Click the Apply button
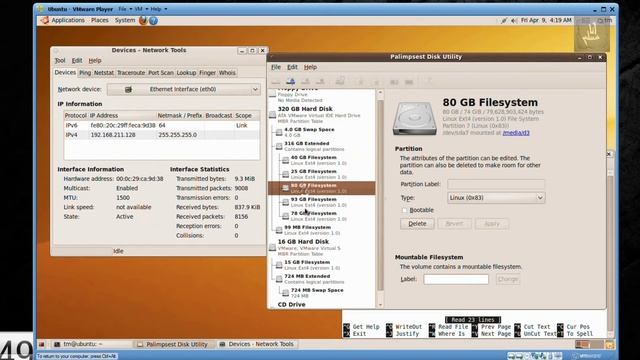Screen dimensions: 640x360 click(x=492, y=224)
